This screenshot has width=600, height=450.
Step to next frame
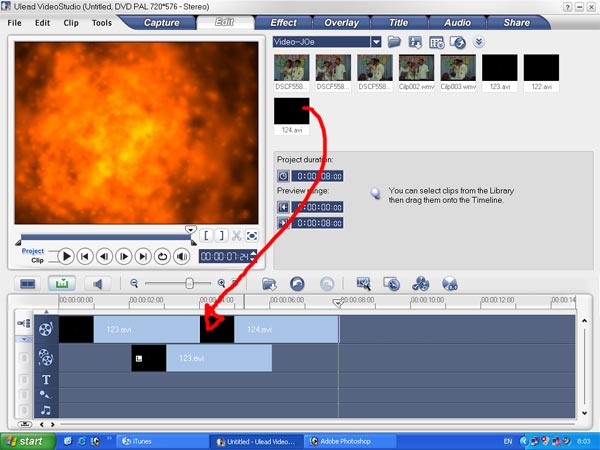coord(124,256)
